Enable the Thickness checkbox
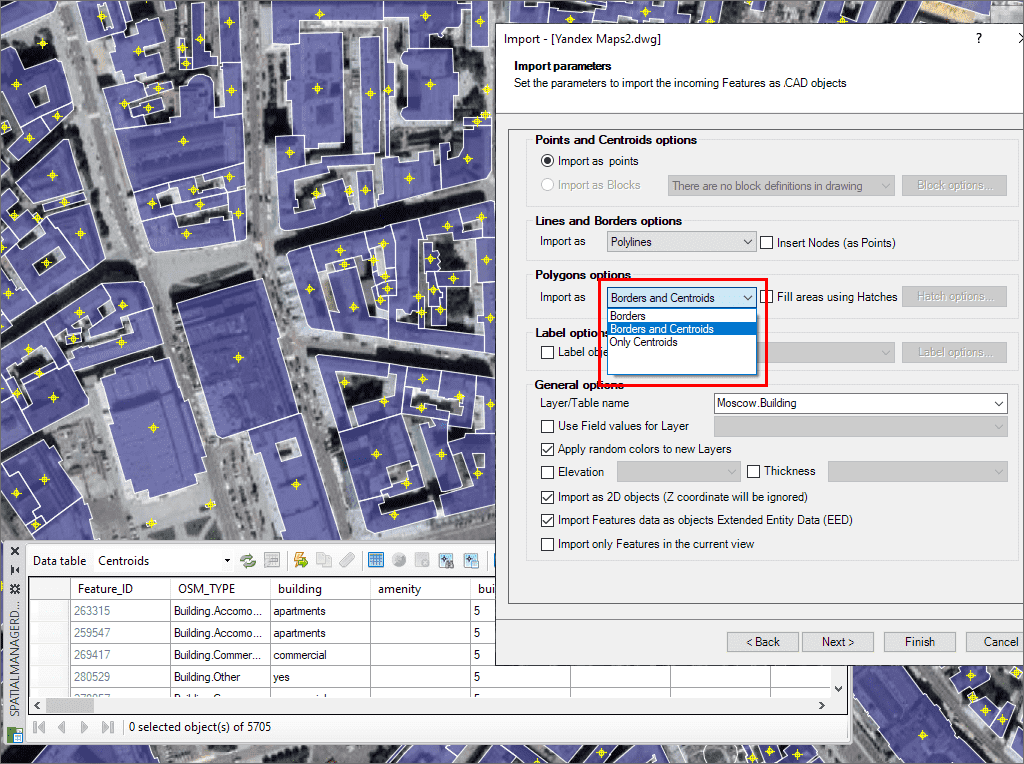This screenshot has width=1024, height=764. point(754,471)
